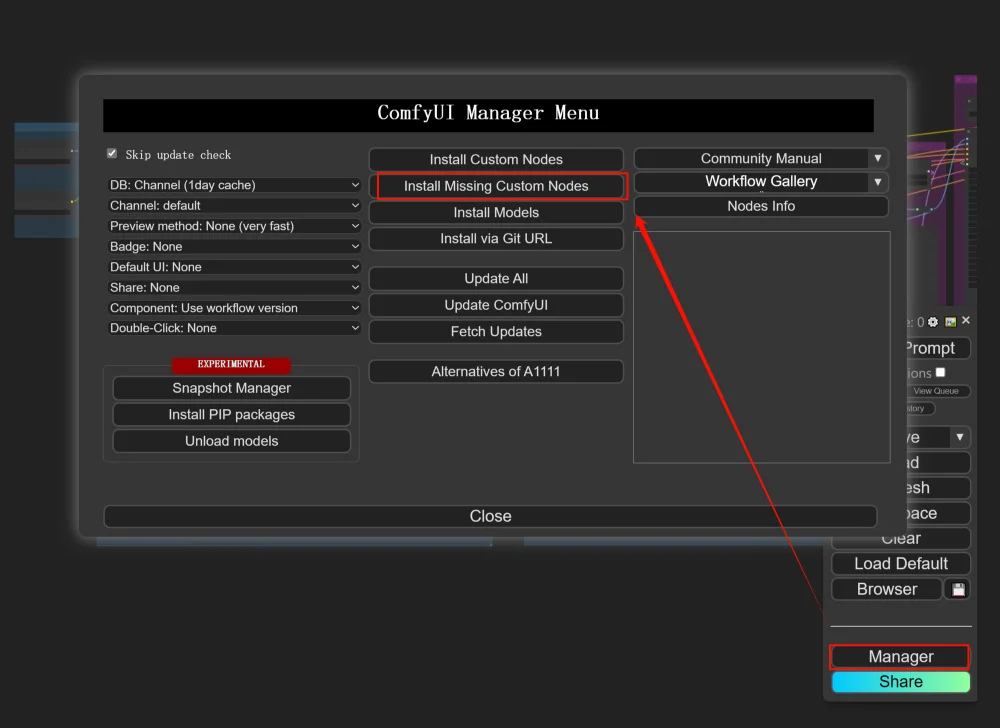This screenshot has height=728, width=1000.
Task: Tick the Extra options checkbox in side panel
Action: pos(940,372)
